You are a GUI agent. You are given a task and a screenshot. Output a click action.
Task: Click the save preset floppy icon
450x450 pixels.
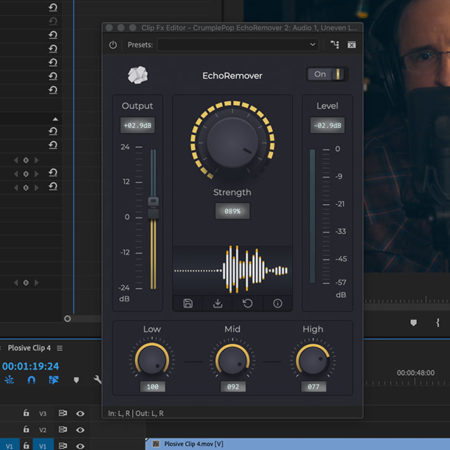coord(188,303)
